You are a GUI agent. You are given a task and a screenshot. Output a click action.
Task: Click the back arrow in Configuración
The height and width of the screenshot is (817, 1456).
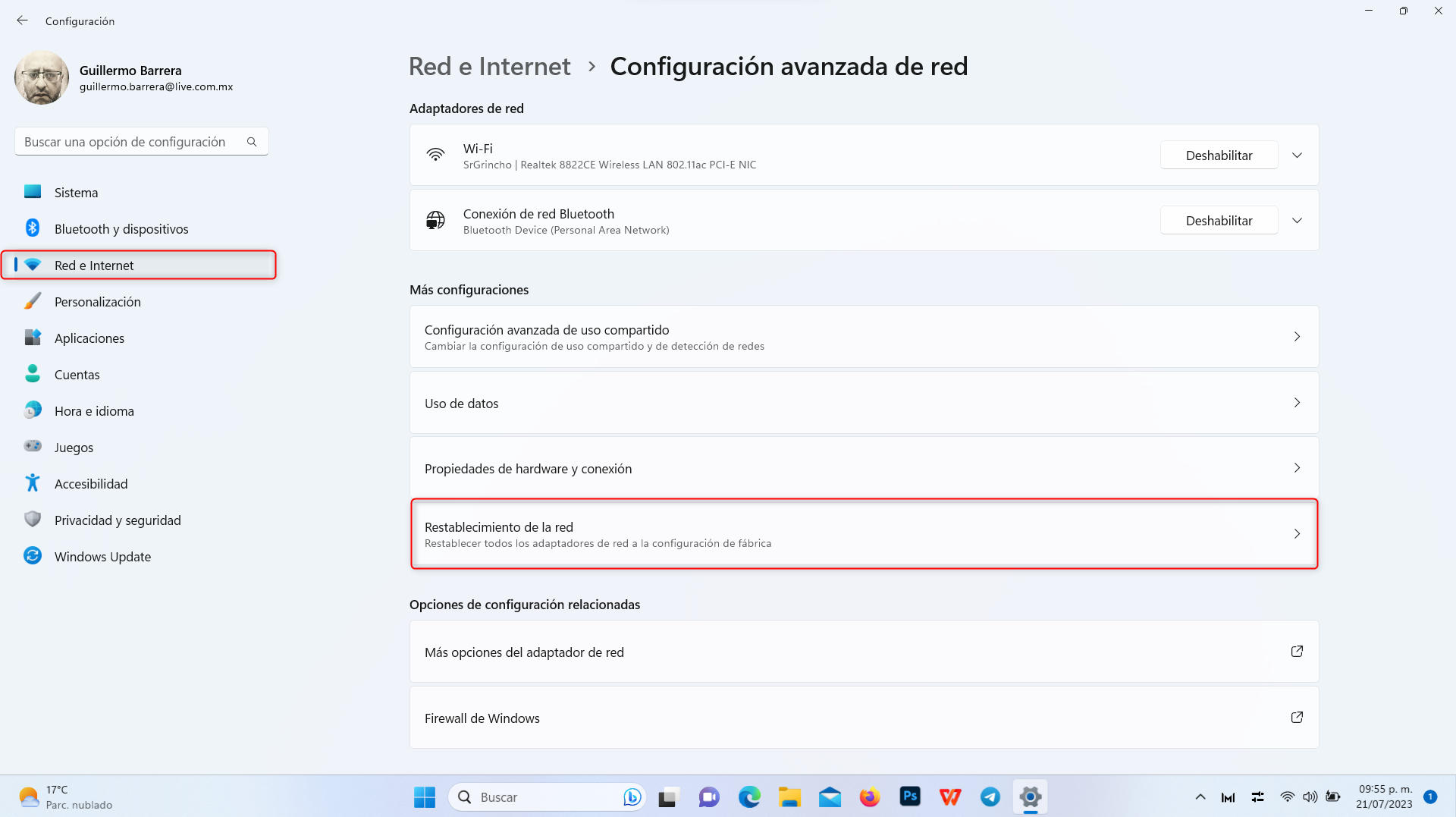tap(22, 20)
